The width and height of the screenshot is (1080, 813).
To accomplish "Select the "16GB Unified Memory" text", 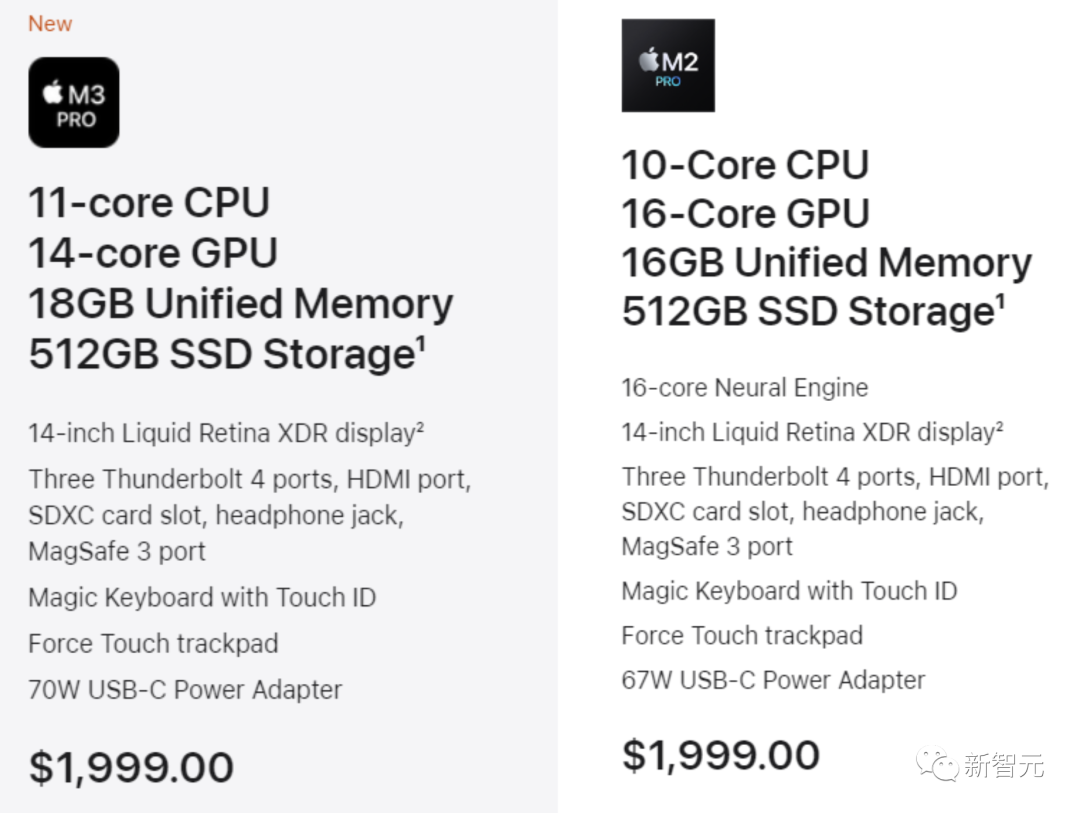I will [826, 263].
